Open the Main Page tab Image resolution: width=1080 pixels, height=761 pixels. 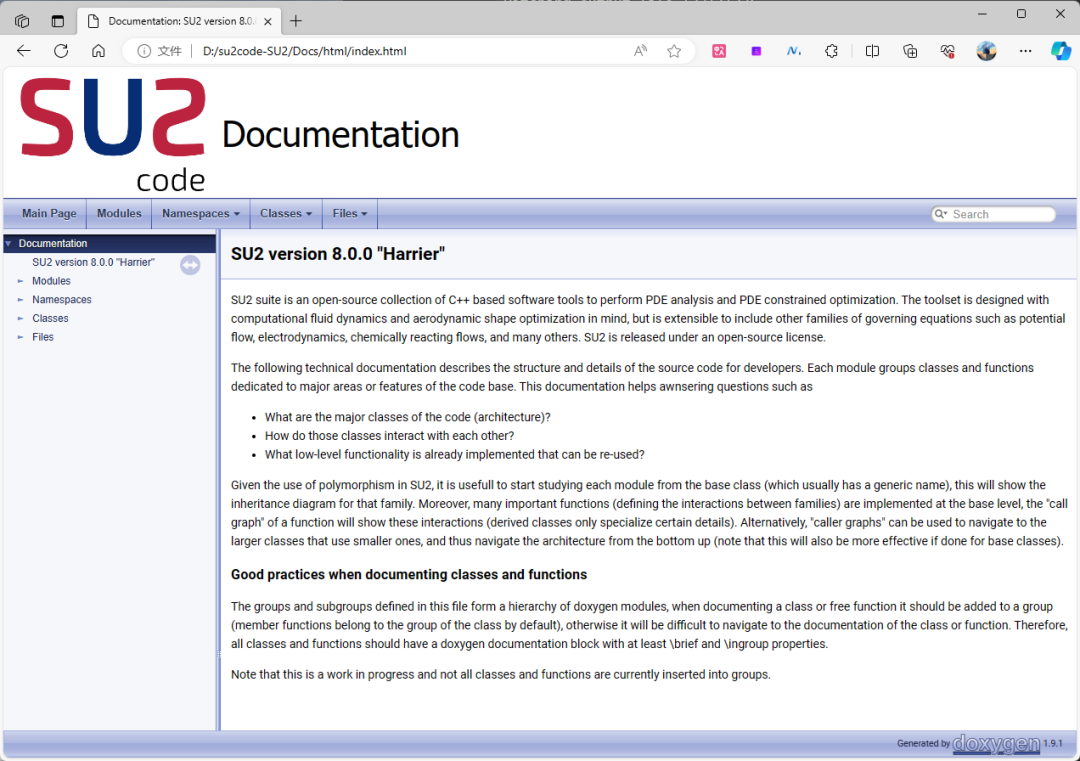click(x=49, y=213)
